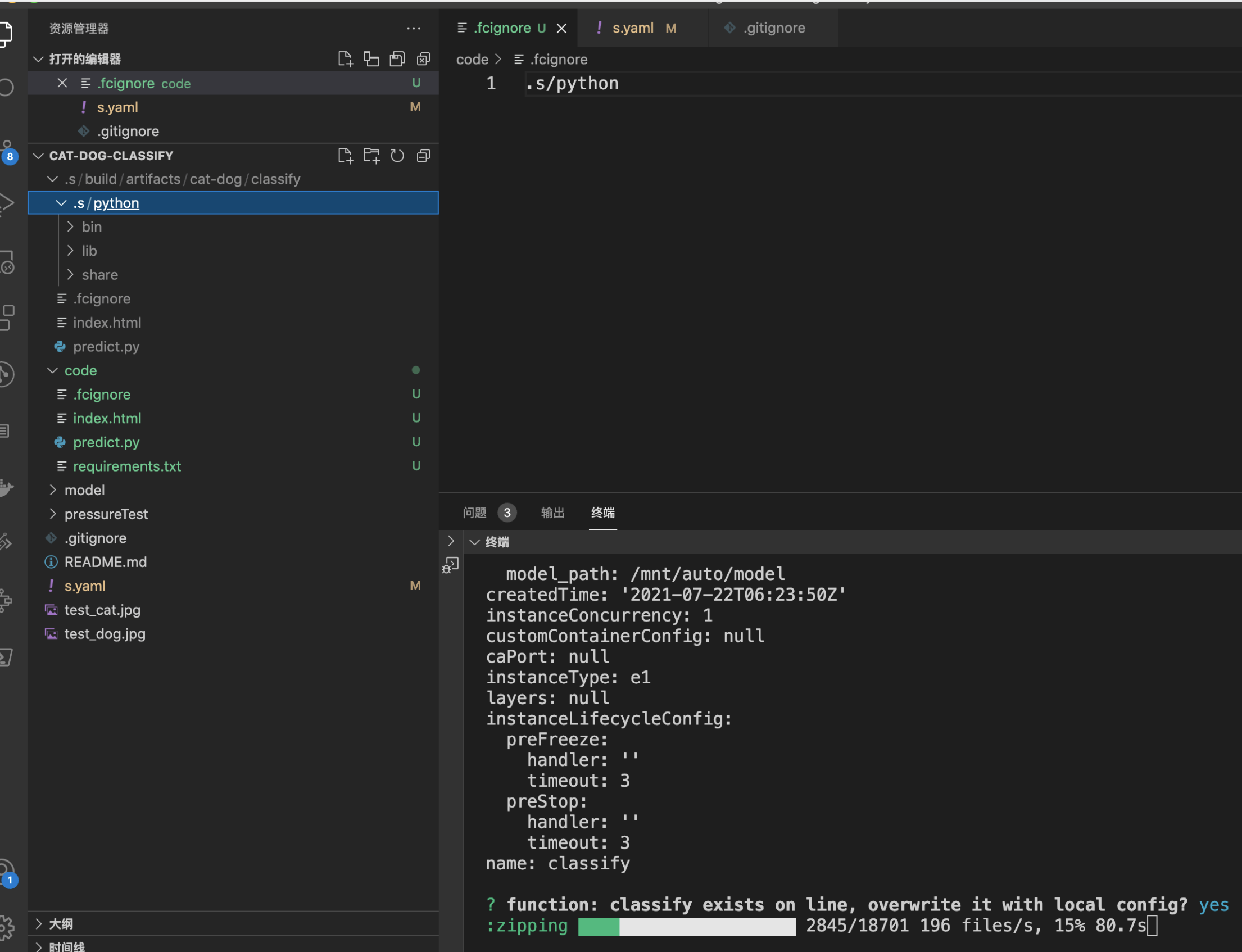Switch to the s.yaml tab
Viewport: 1242px width, 952px height.
tap(633, 27)
